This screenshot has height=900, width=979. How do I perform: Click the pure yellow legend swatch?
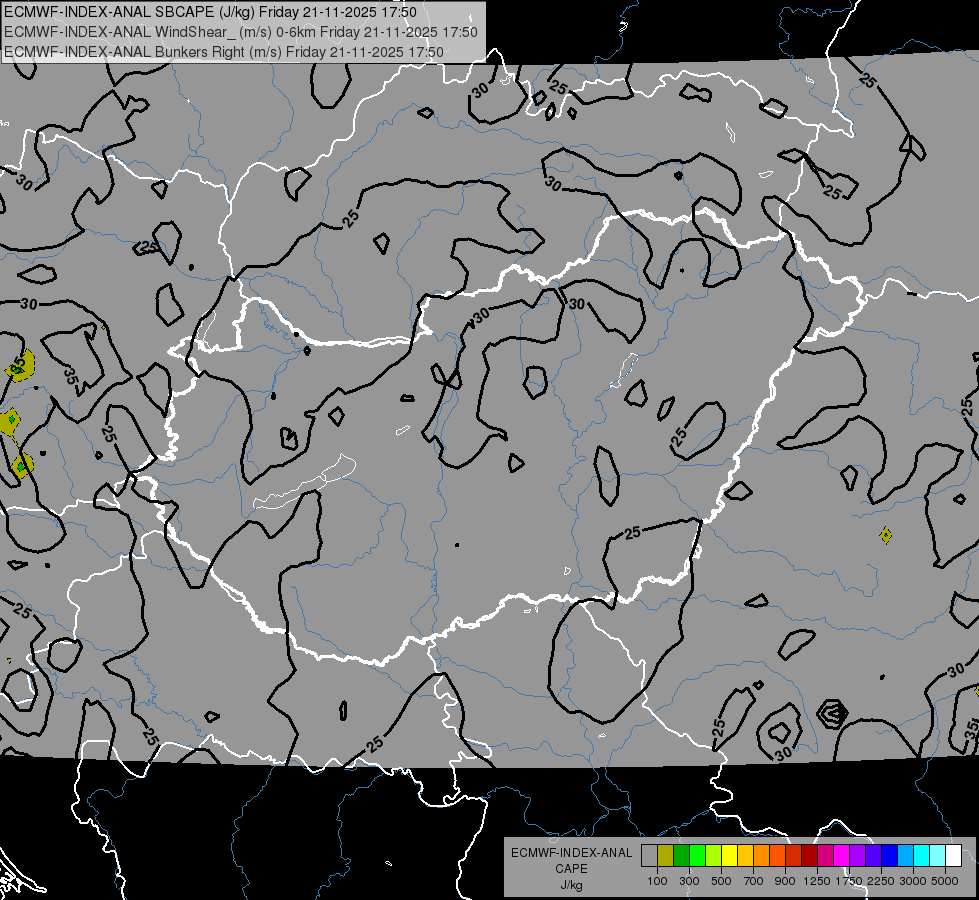point(729,855)
